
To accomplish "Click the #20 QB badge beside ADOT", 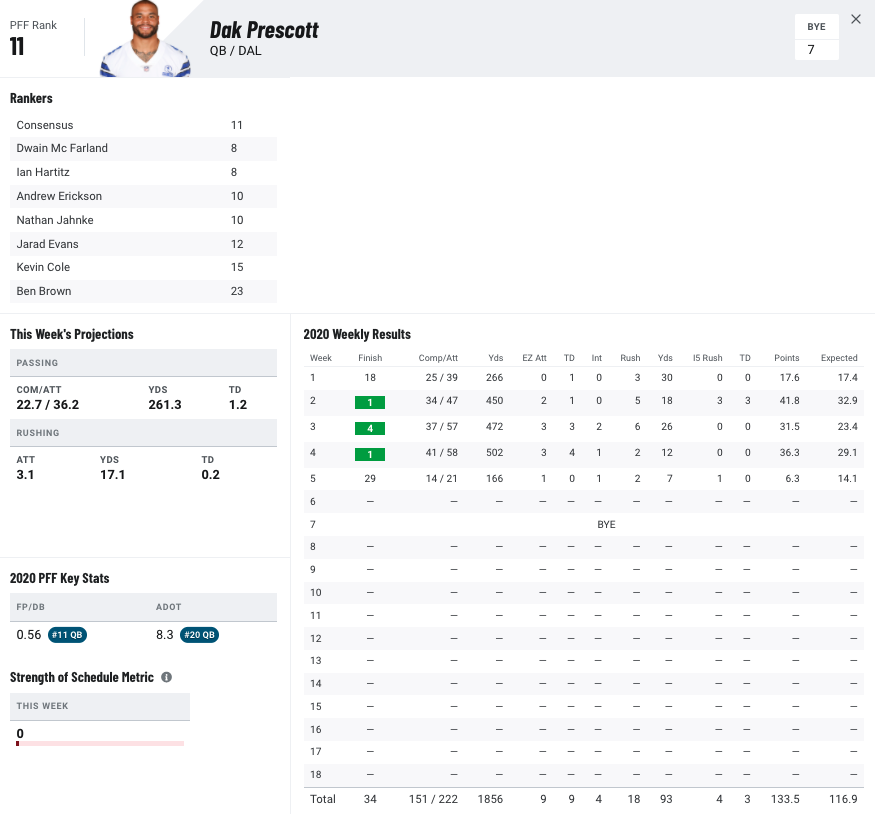I will [x=199, y=635].
